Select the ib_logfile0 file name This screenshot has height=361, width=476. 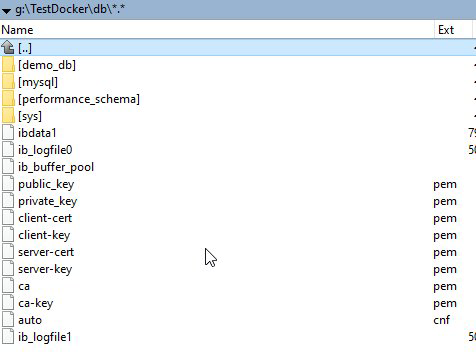45,150
